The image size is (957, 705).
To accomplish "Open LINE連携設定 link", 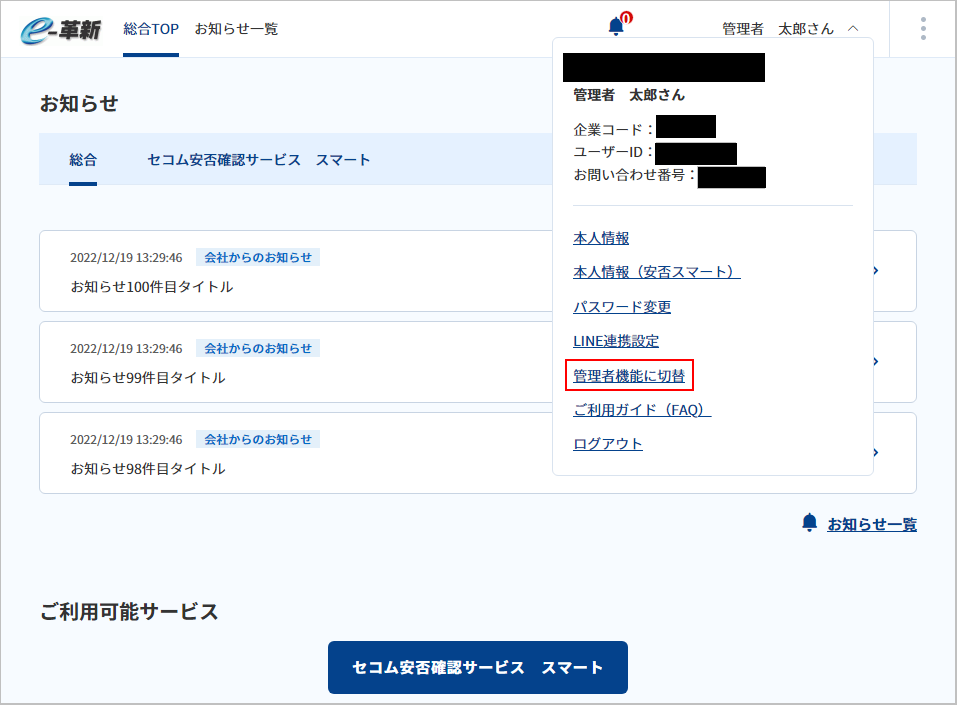I will (x=616, y=341).
